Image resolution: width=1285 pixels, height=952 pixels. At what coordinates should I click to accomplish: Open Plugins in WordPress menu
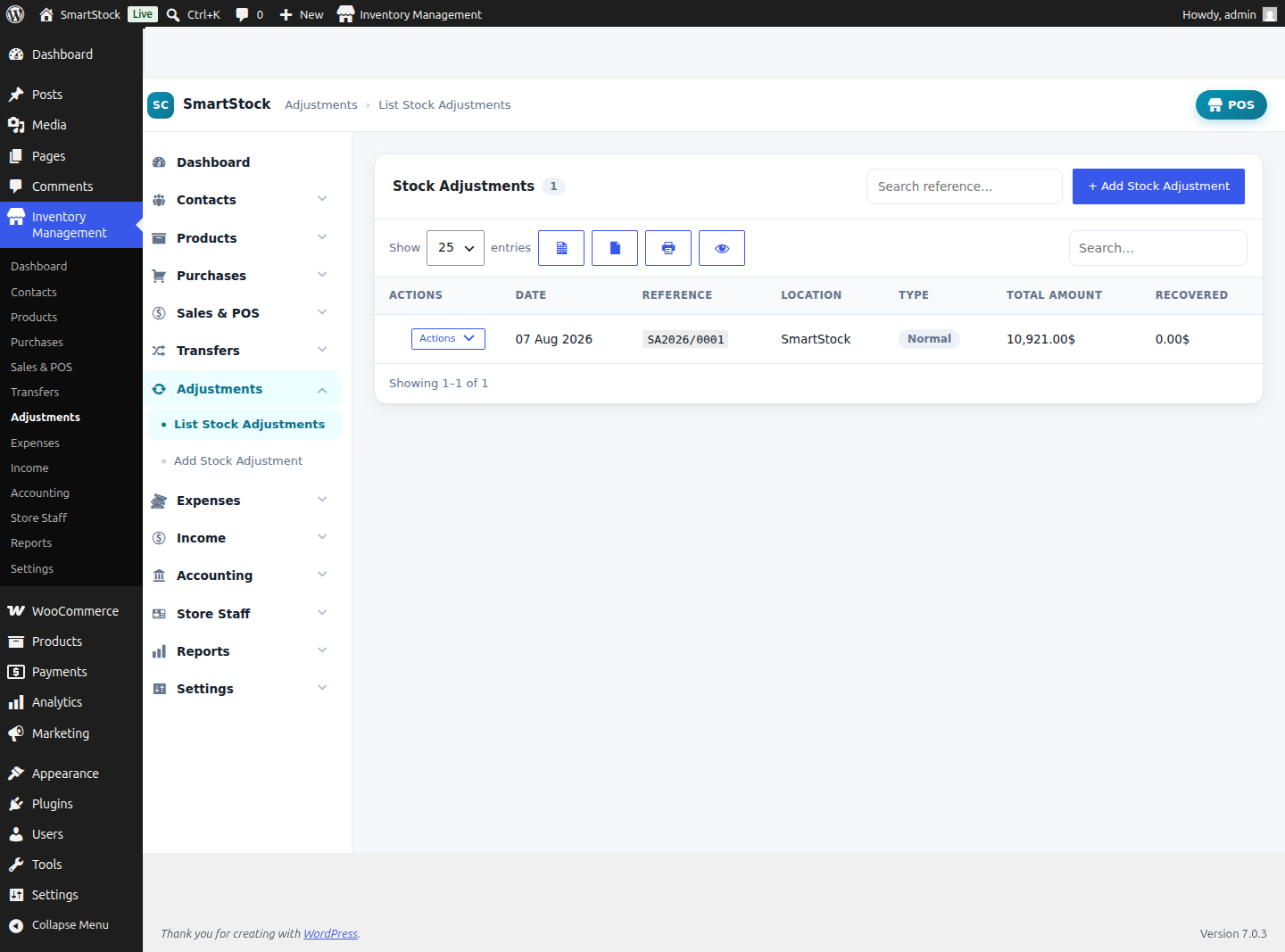[x=71, y=804]
